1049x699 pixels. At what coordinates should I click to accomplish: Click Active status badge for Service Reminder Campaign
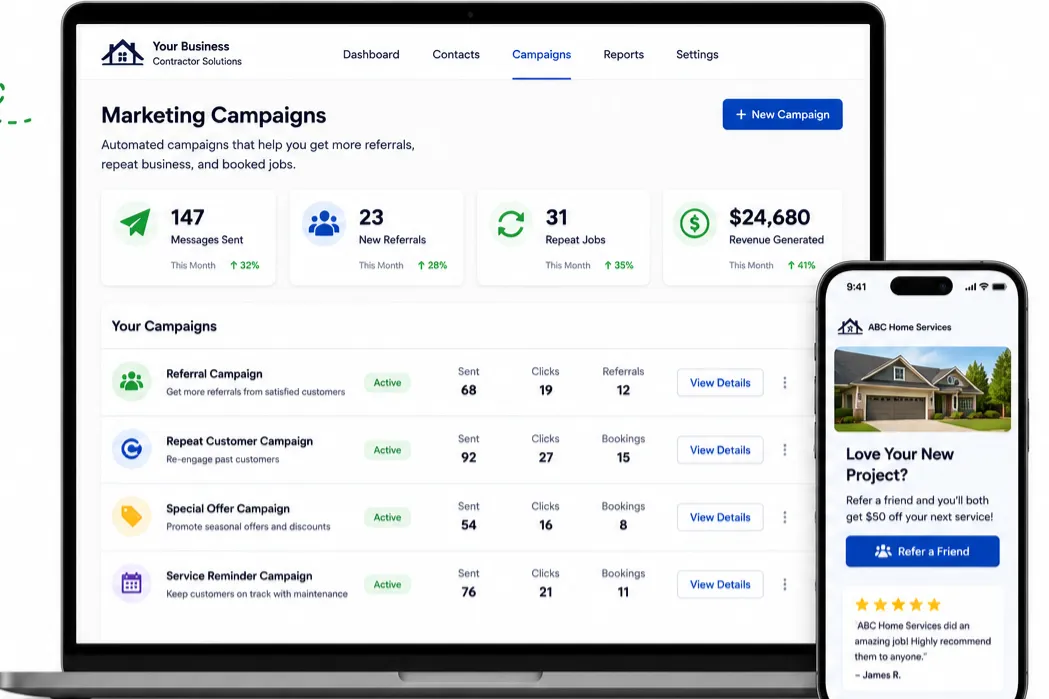[387, 584]
